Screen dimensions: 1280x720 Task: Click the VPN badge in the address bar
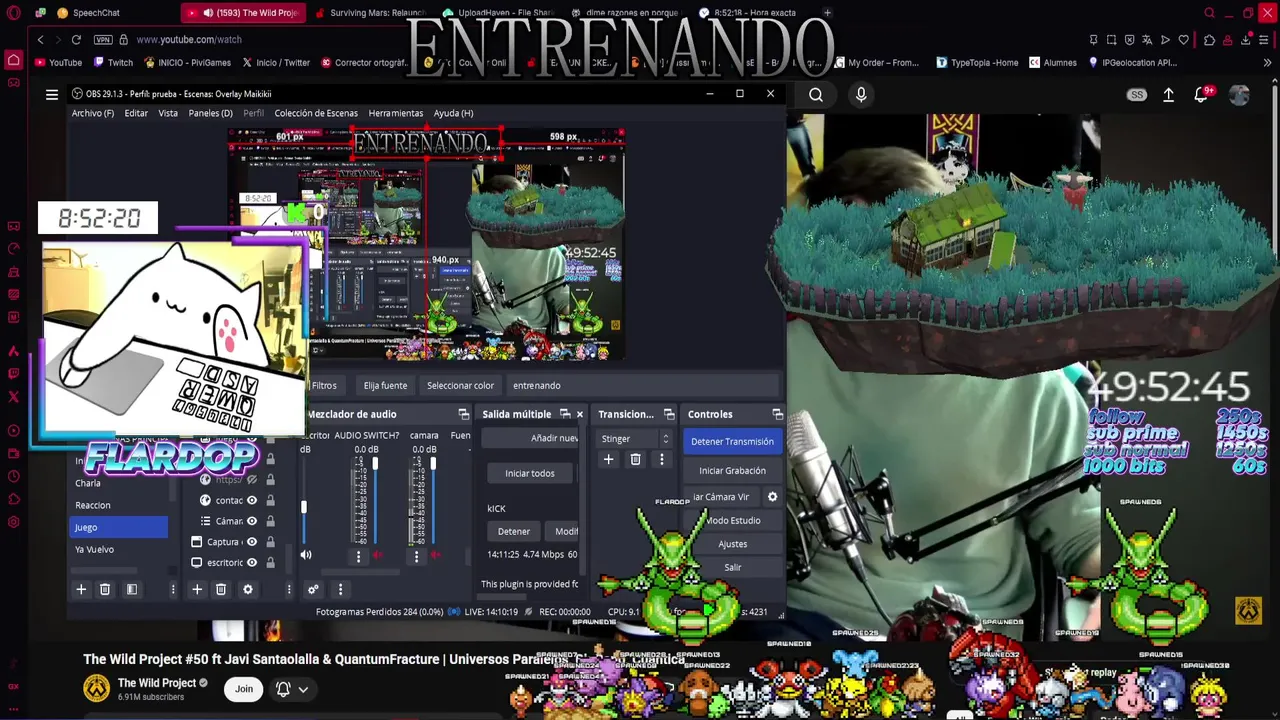103,39
